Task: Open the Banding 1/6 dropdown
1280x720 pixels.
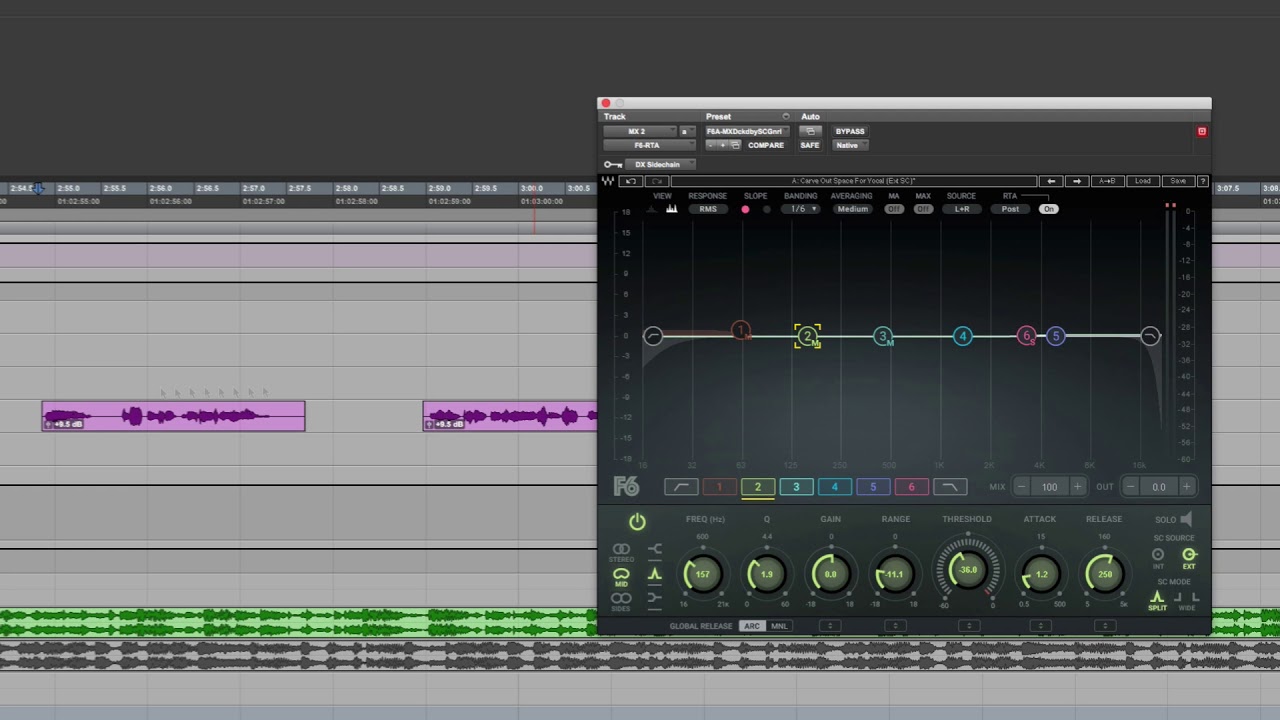Action: pyautogui.click(x=800, y=209)
